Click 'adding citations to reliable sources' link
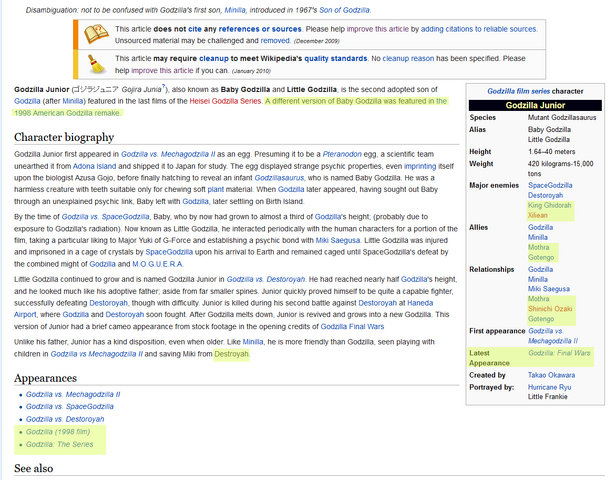616x480 pixels. pyautogui.click(x=478, y=29)
